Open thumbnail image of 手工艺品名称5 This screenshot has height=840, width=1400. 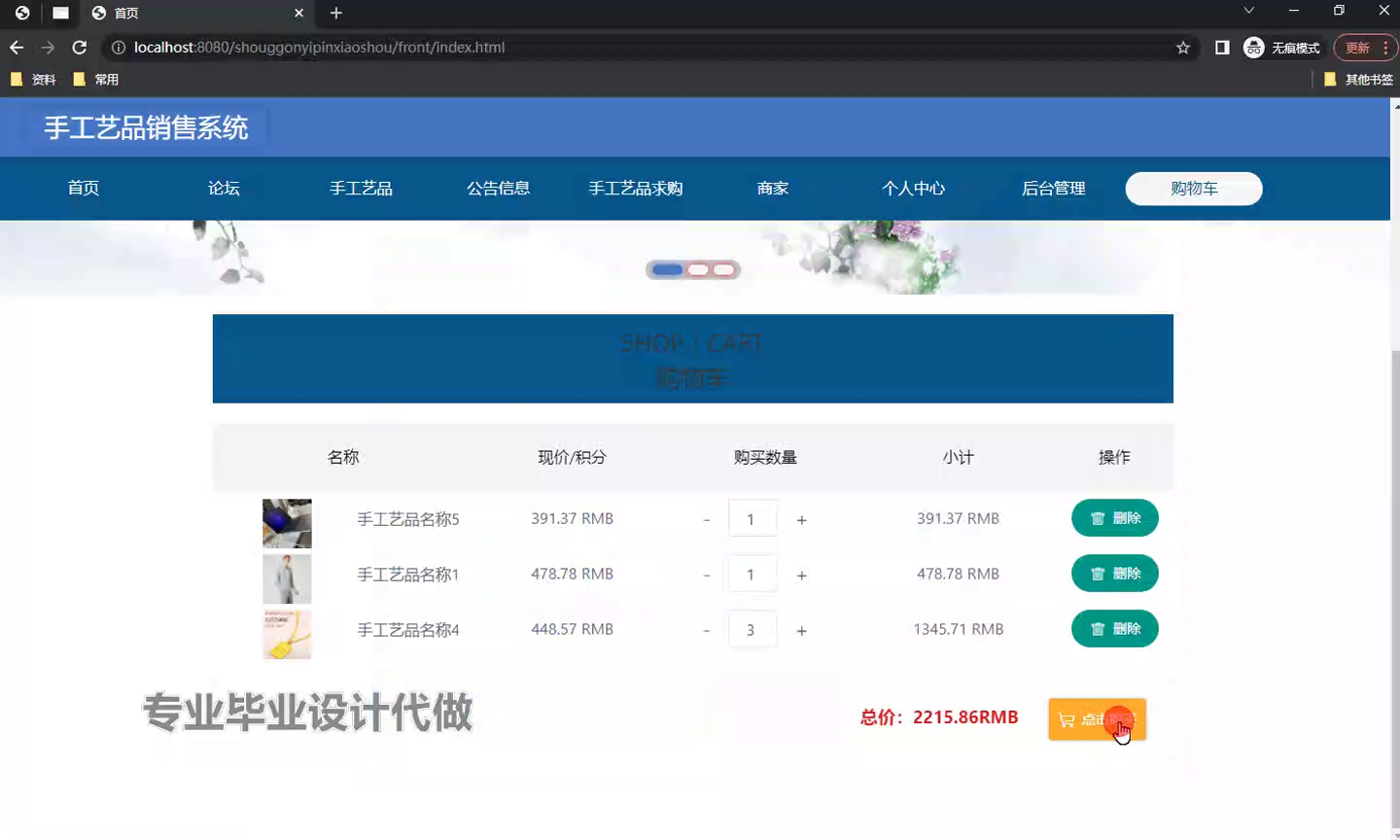coord(287,524)
